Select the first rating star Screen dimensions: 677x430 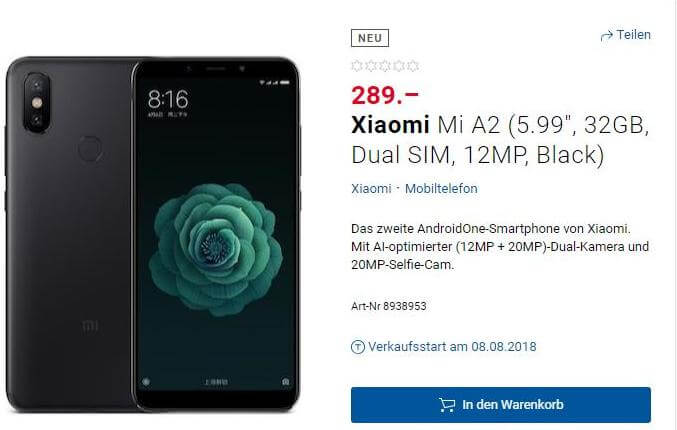tap(357, 66)
